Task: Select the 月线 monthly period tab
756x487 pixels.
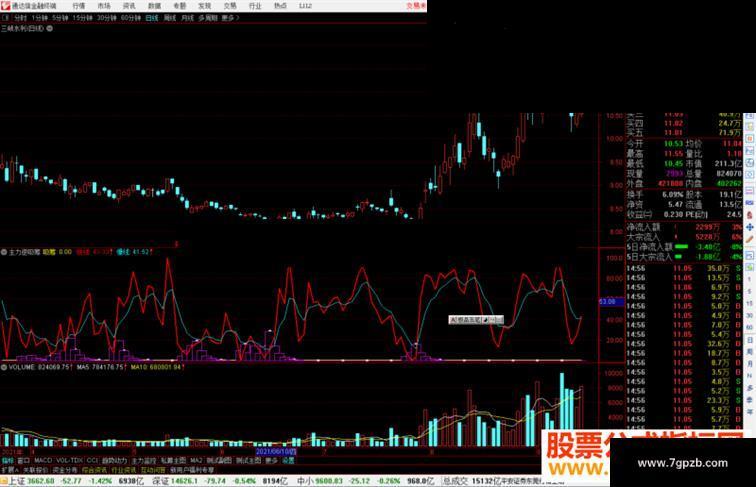Action: [187, 18]
